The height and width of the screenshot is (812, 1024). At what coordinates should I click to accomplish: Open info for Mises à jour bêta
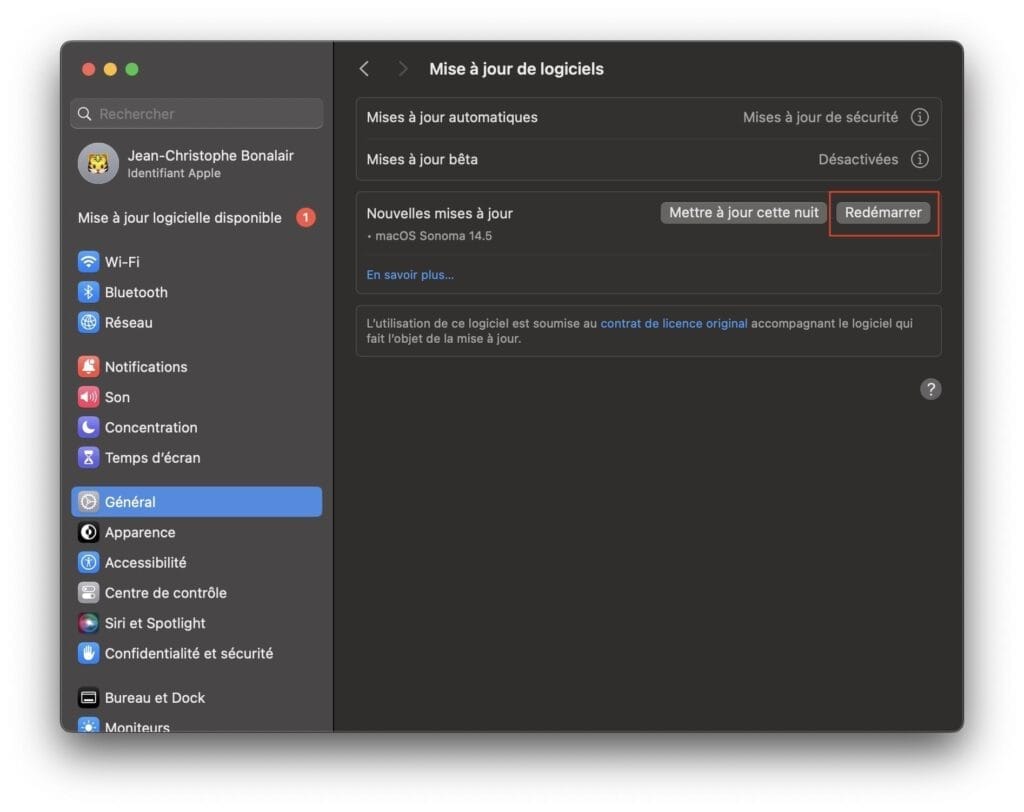pyautogui.click(x=919, y=159)
